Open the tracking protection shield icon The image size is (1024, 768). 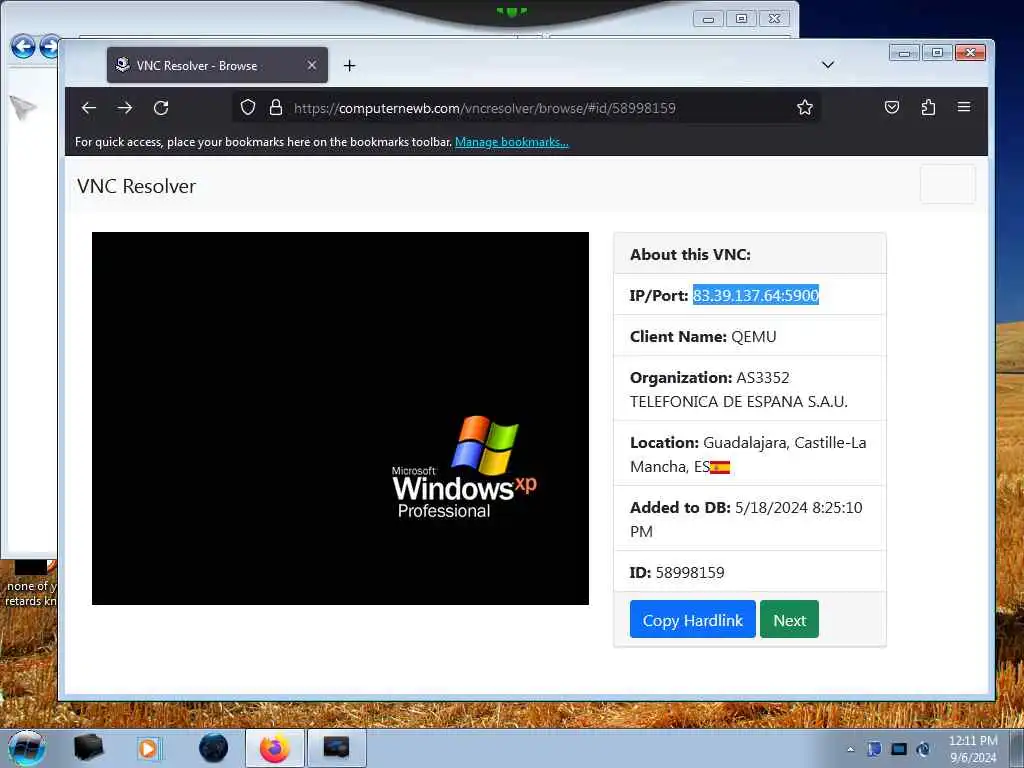pos(248,107)
